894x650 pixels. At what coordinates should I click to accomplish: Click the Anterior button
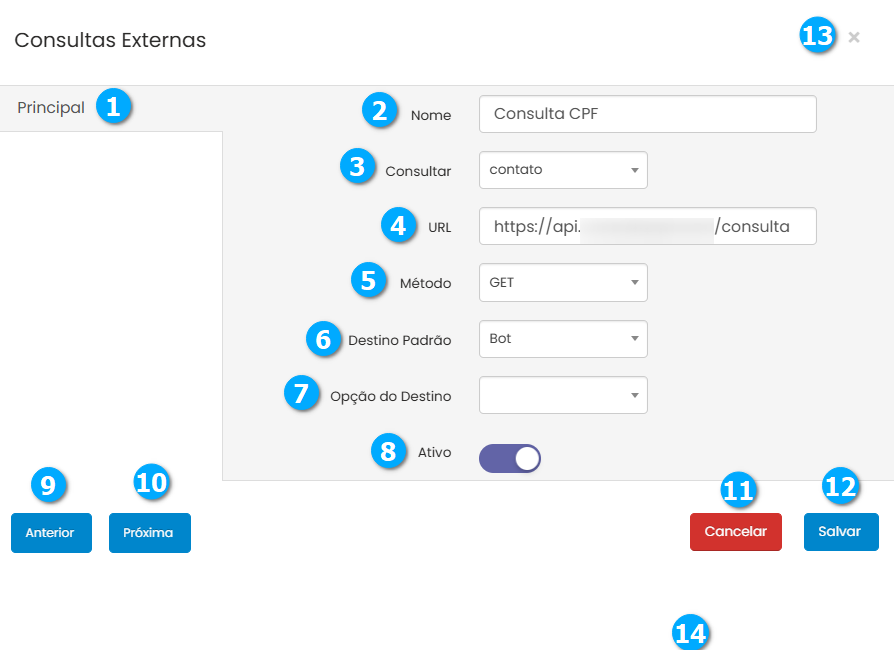point(51,533)
